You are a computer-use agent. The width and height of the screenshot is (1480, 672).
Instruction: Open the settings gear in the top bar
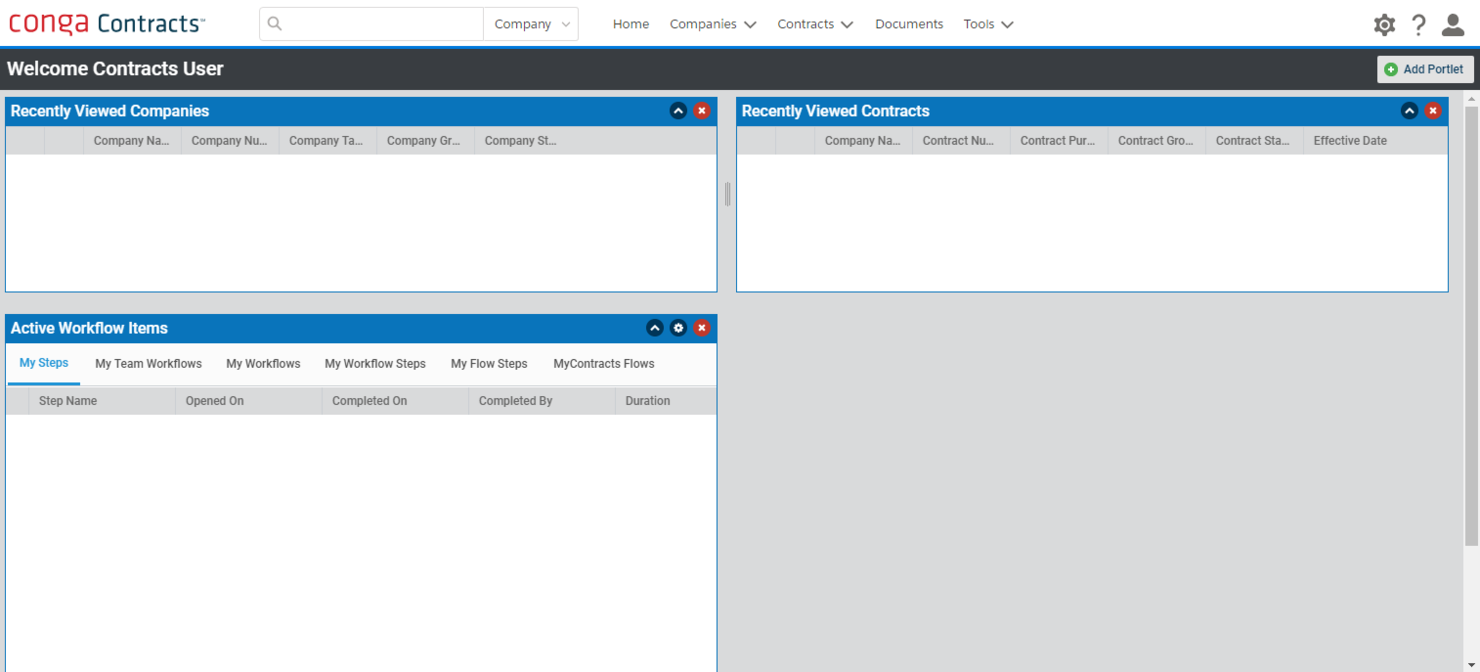click(1385, 24)
